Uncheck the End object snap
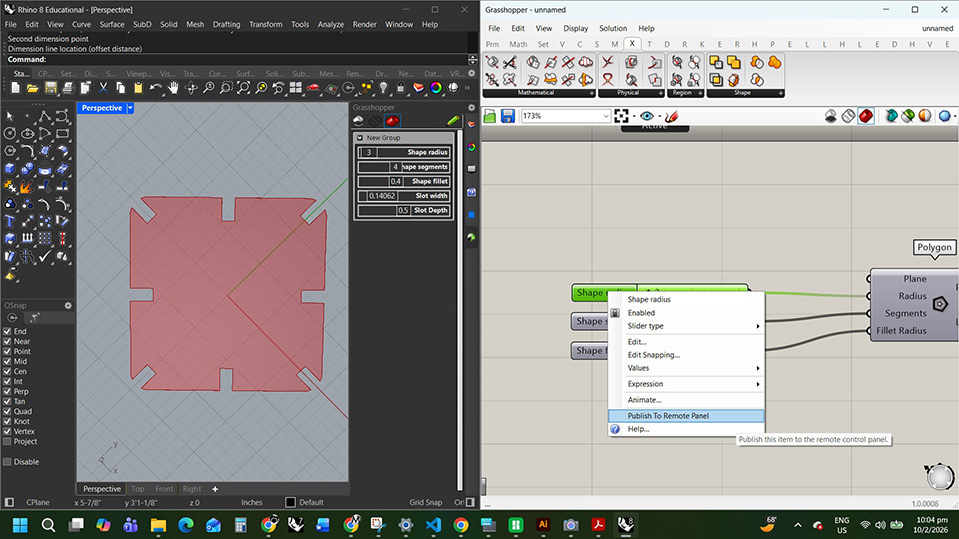The width and height of the screenshot is (959, 539). coord(8,331)
